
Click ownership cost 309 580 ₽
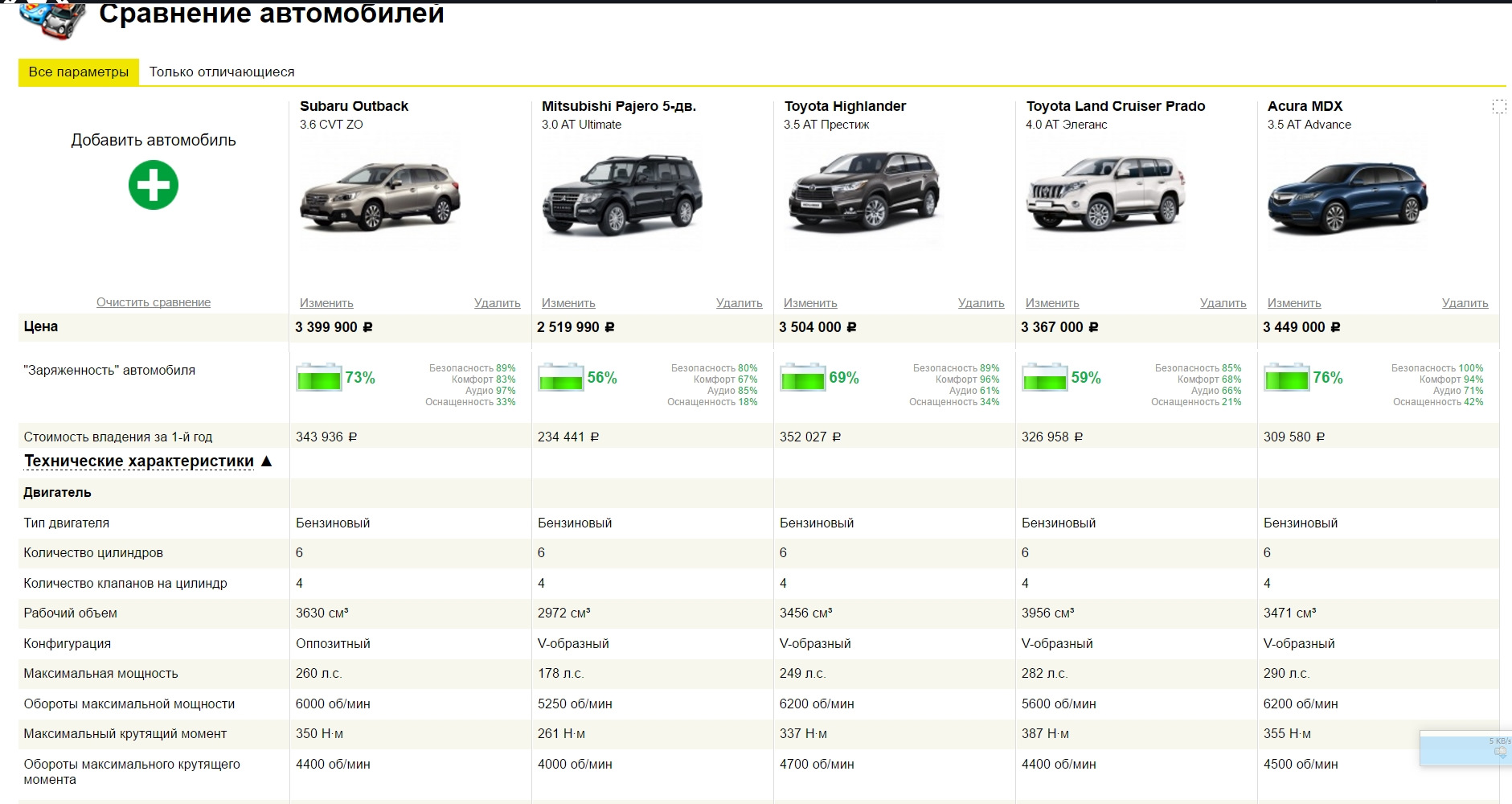[x=1294, y=437]
